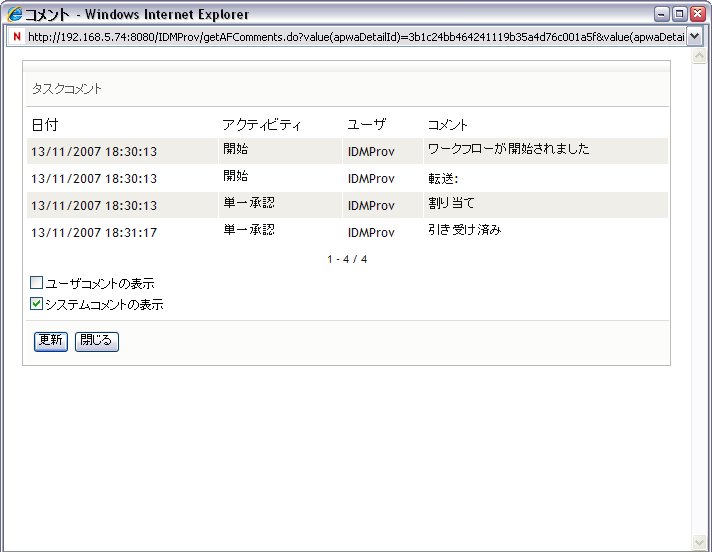712x552 pixels.
Task: Enable ユーザコメントの表示 checkbox
Action: point(36,283)
